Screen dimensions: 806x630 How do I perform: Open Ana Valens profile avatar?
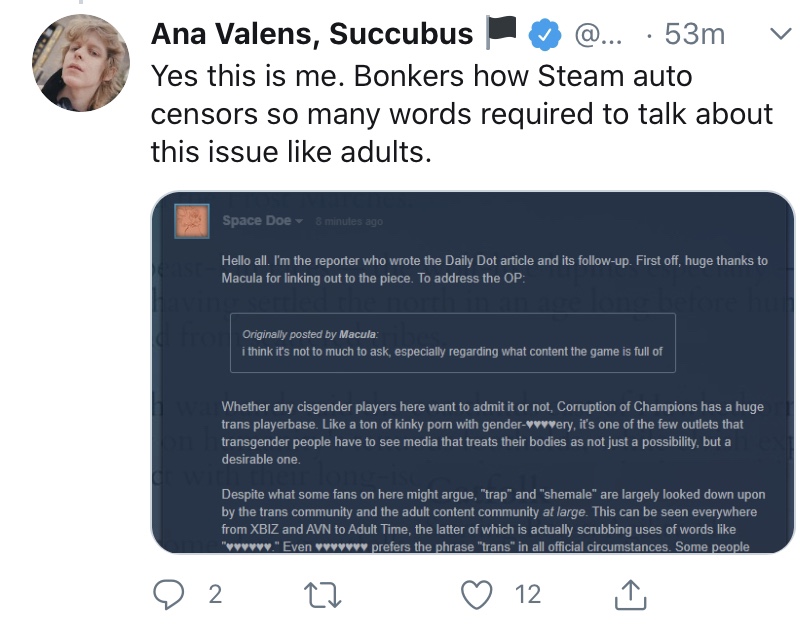pos(82,63)
